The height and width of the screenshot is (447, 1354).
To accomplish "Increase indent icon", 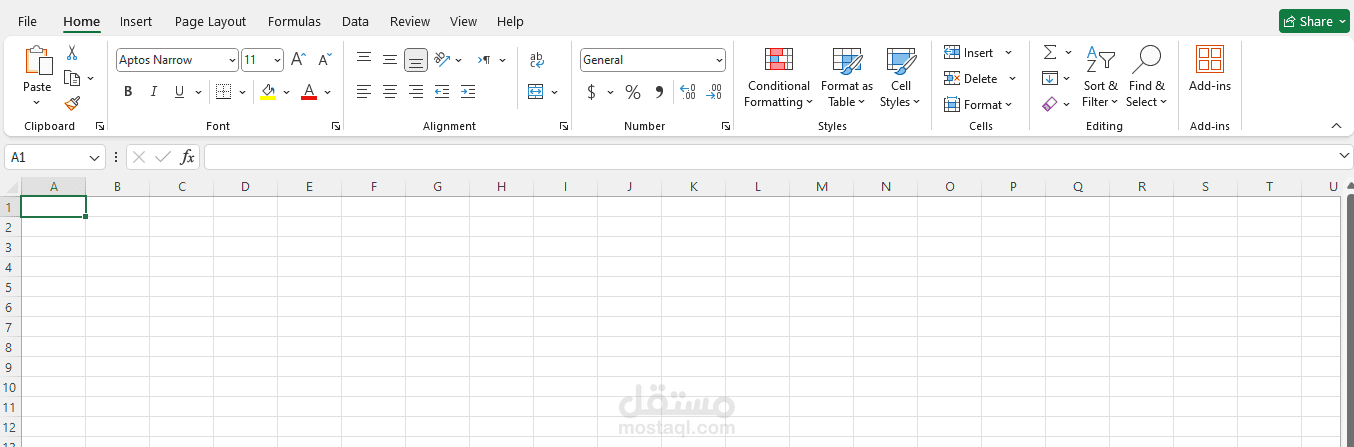I will pyautogui.click(x=468, y=92).
